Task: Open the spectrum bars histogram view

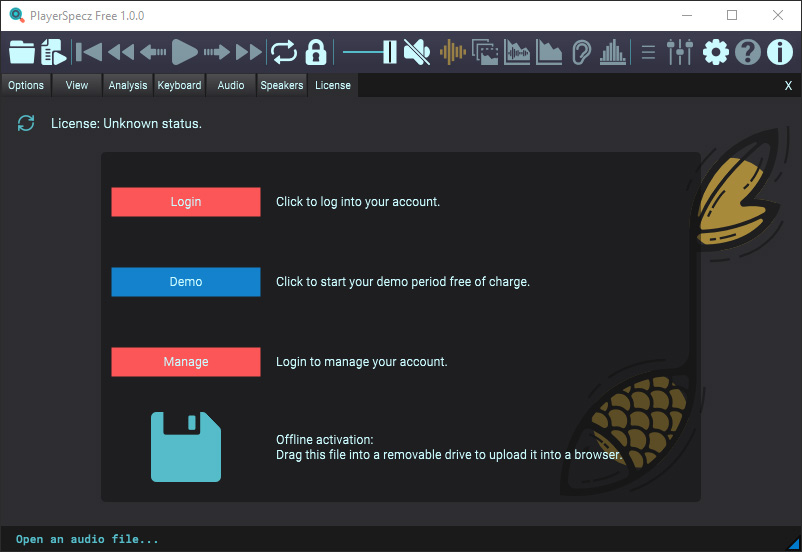Action: [613, 52]
